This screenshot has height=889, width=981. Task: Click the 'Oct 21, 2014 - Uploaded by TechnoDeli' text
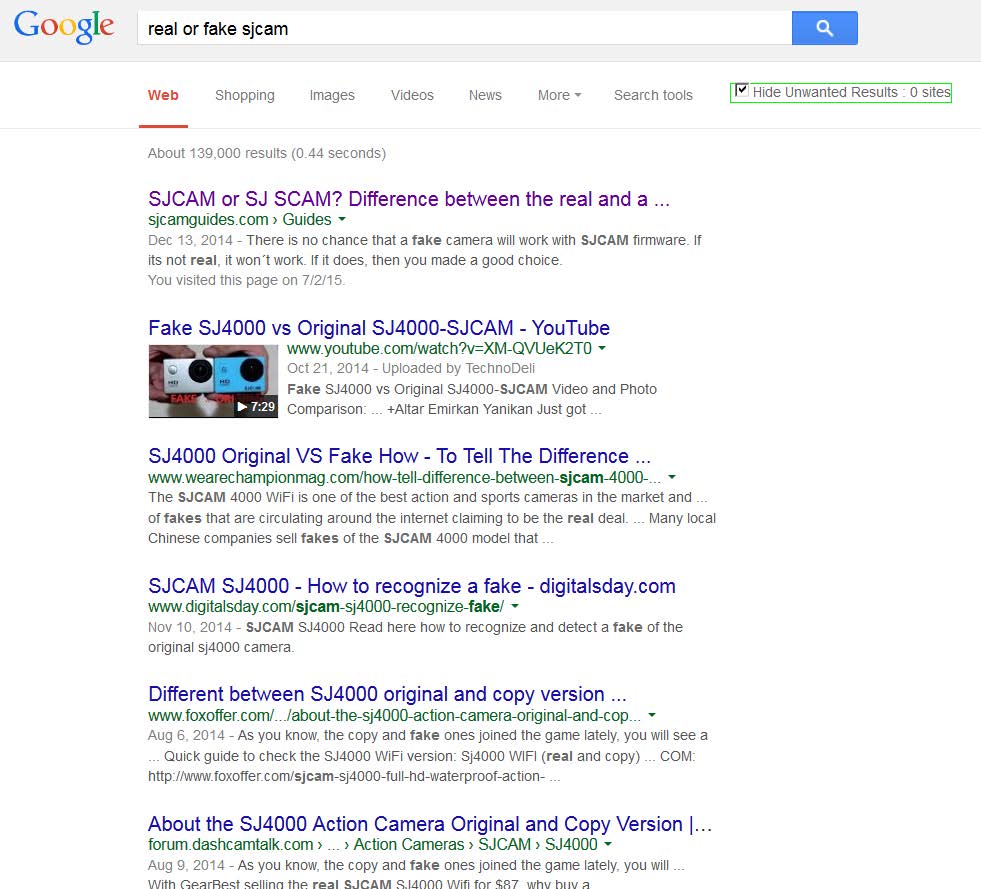tap(411, 368)
